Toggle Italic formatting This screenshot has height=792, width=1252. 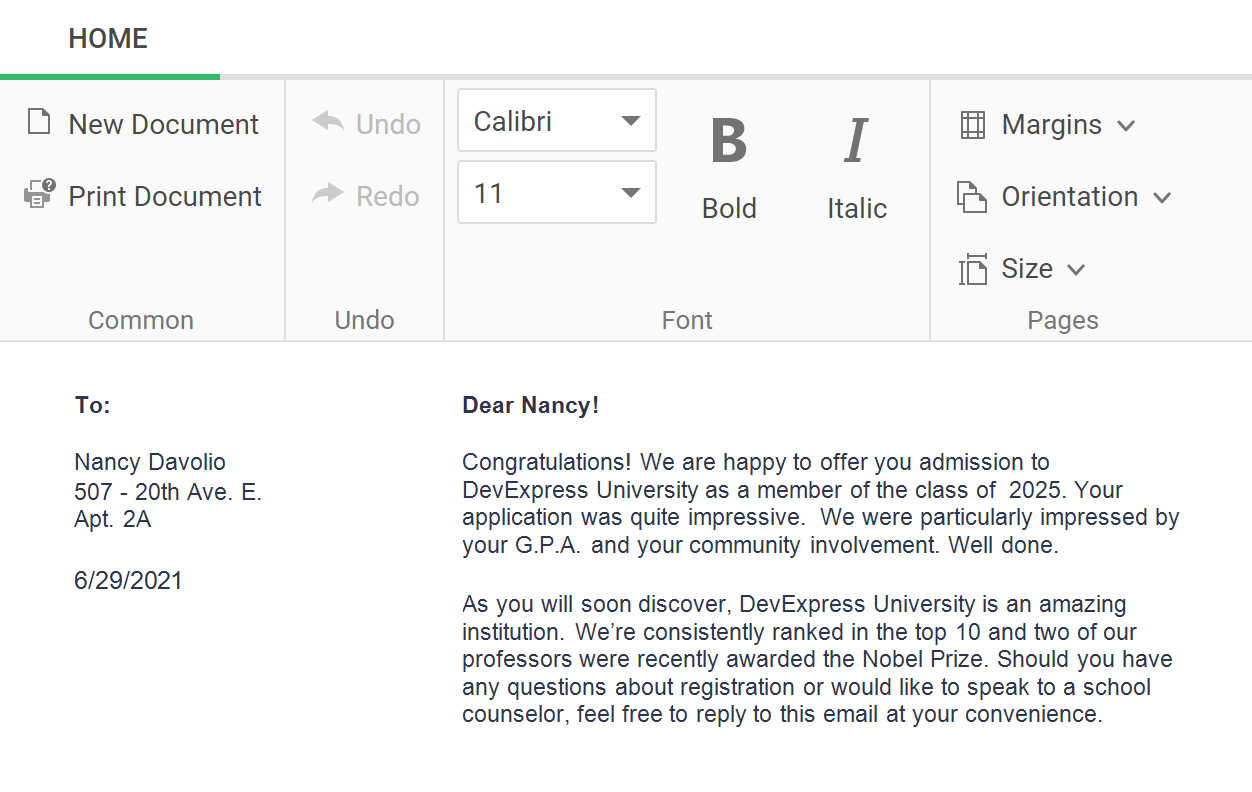857,165
